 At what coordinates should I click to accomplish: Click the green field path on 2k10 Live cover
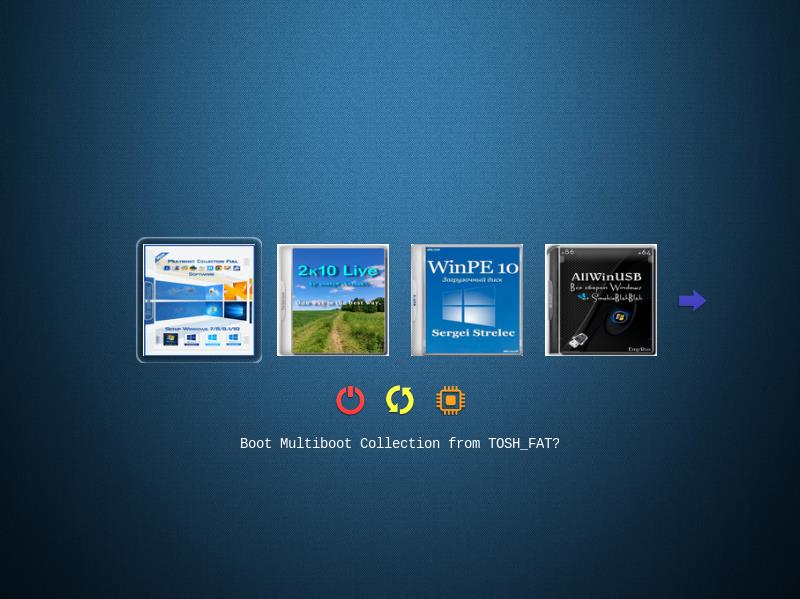coord(337,330)
